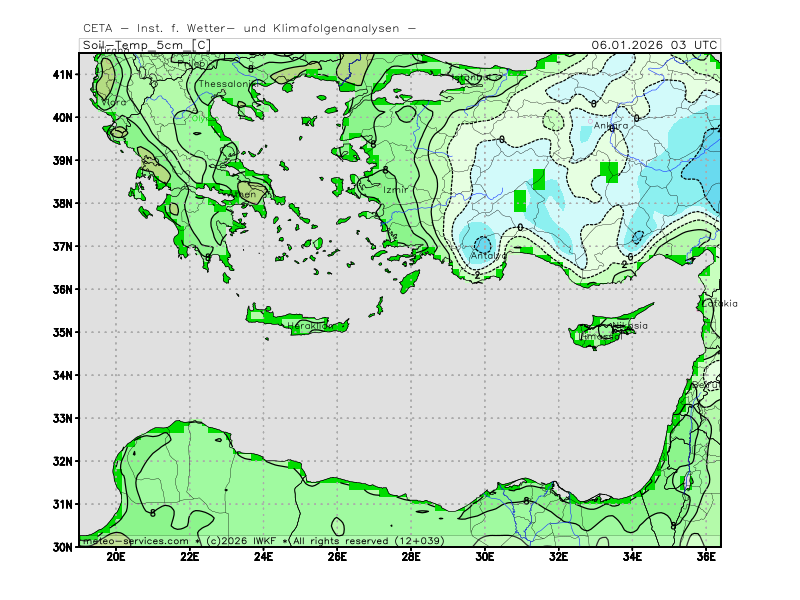The height and width of the screenshot is (600, 800).
Task: Select the 30N latitude axis label
Action: [x=63, y=547]
